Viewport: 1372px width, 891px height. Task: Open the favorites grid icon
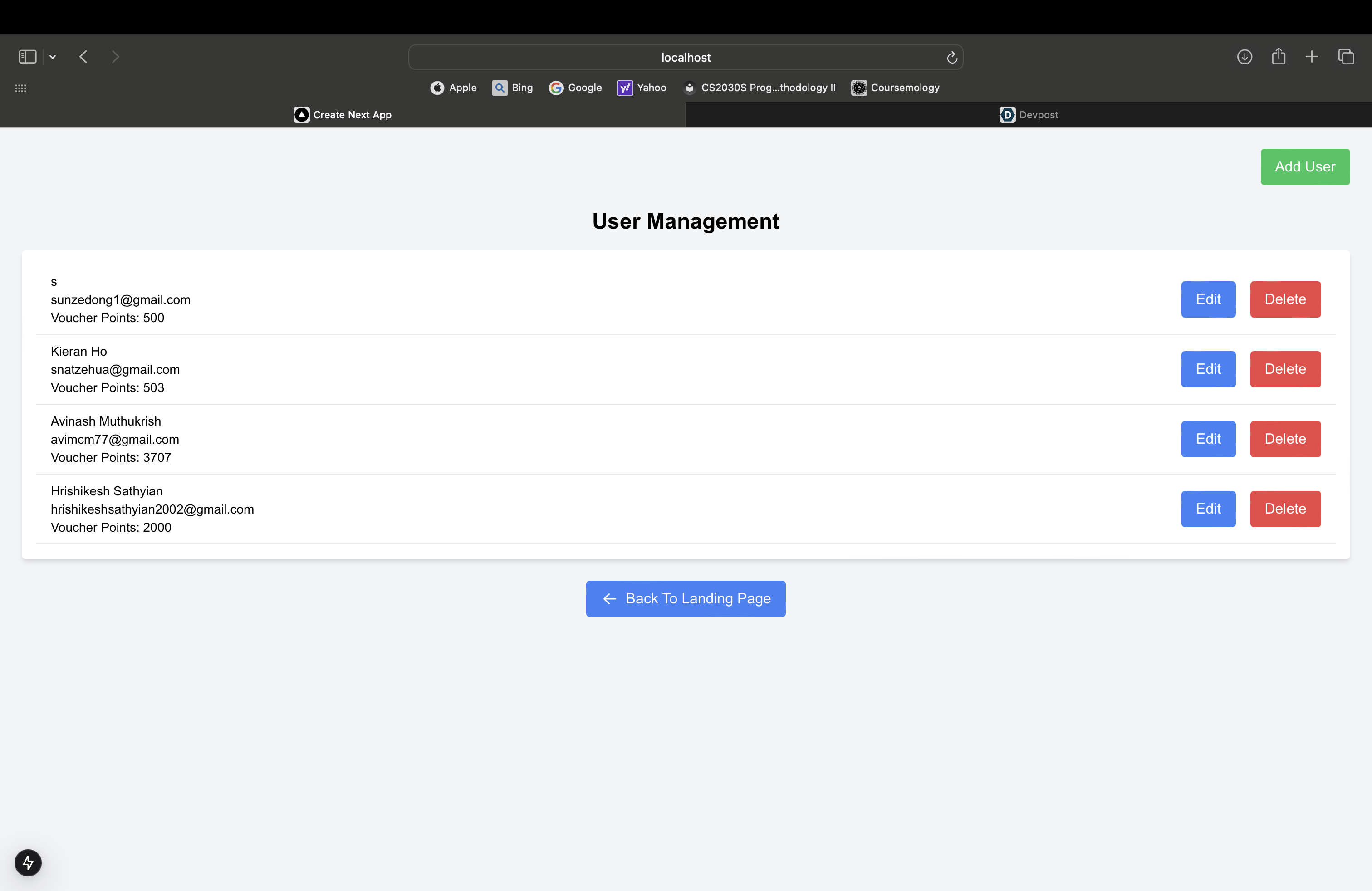coord(21,88)
